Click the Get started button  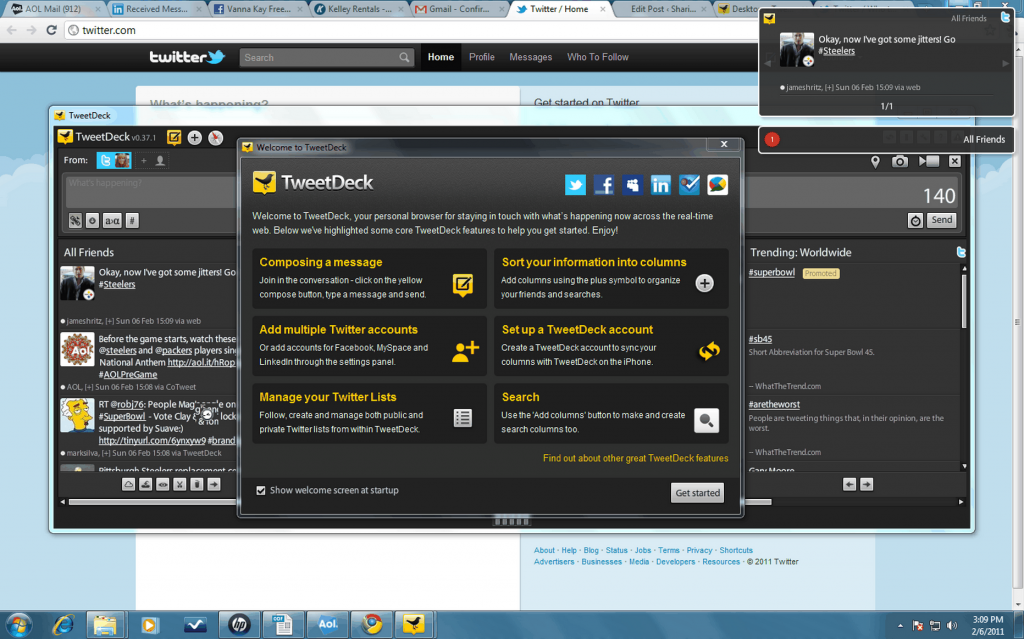(x=697, y=493)
